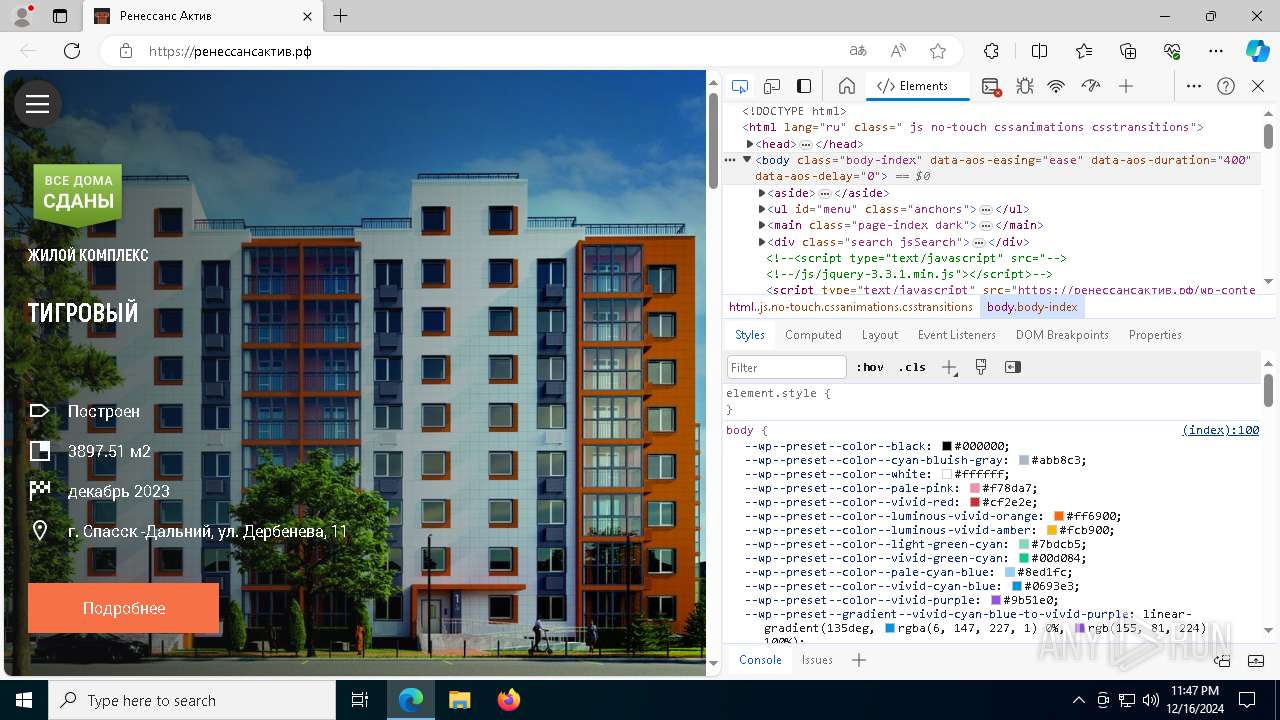Expand the main page-index node
Screen dimensions: 1280x720
tap(762, 225)
